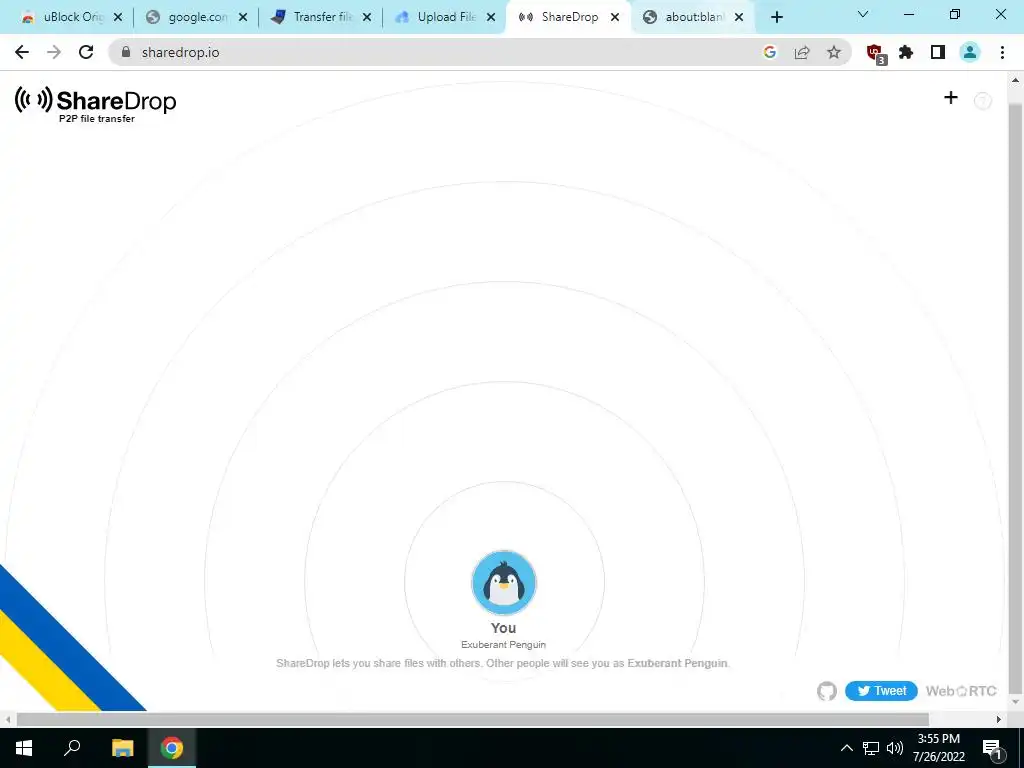Click the Google icon in address bar
The image size is (1024, 768).
[770, 52]
